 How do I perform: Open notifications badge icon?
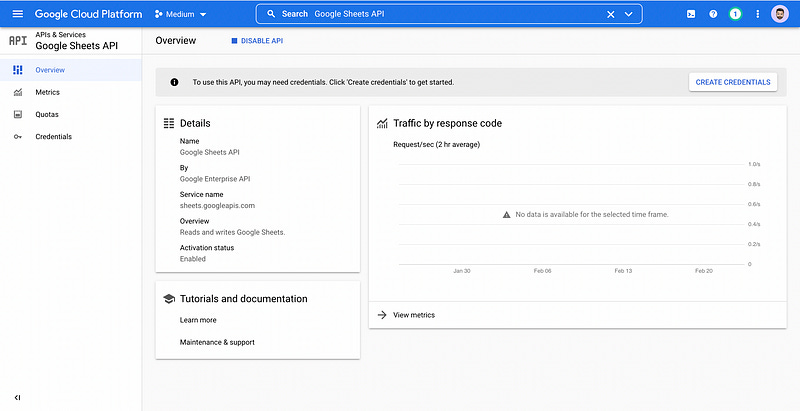[735, 15]
